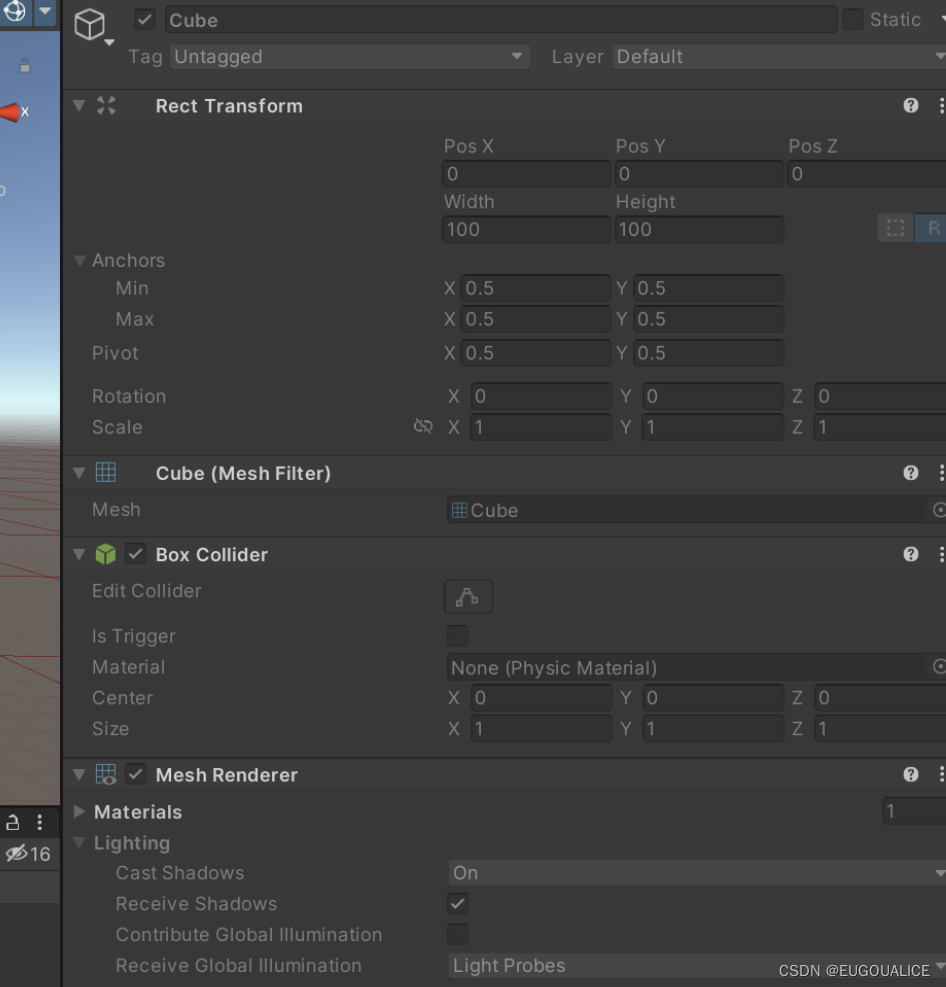Uncheck Receive Shadows under Lighting
This screenshot has width=946, height=987.
(x=457, y=903)
